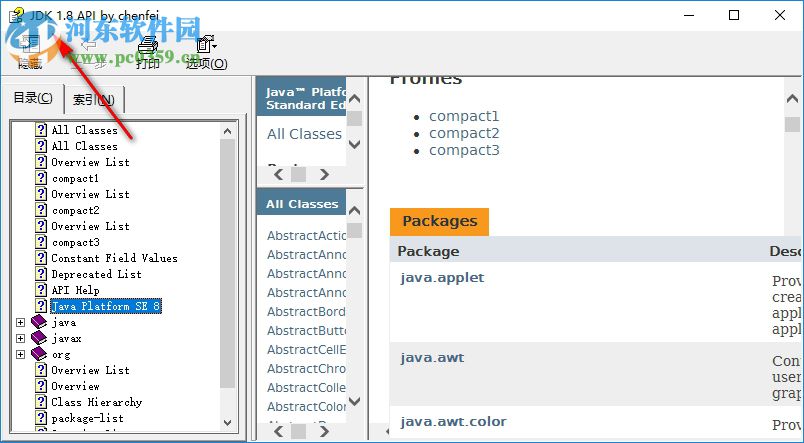804x443 pixels.
Task: Expand the java tree node
Action: point(20,322)
